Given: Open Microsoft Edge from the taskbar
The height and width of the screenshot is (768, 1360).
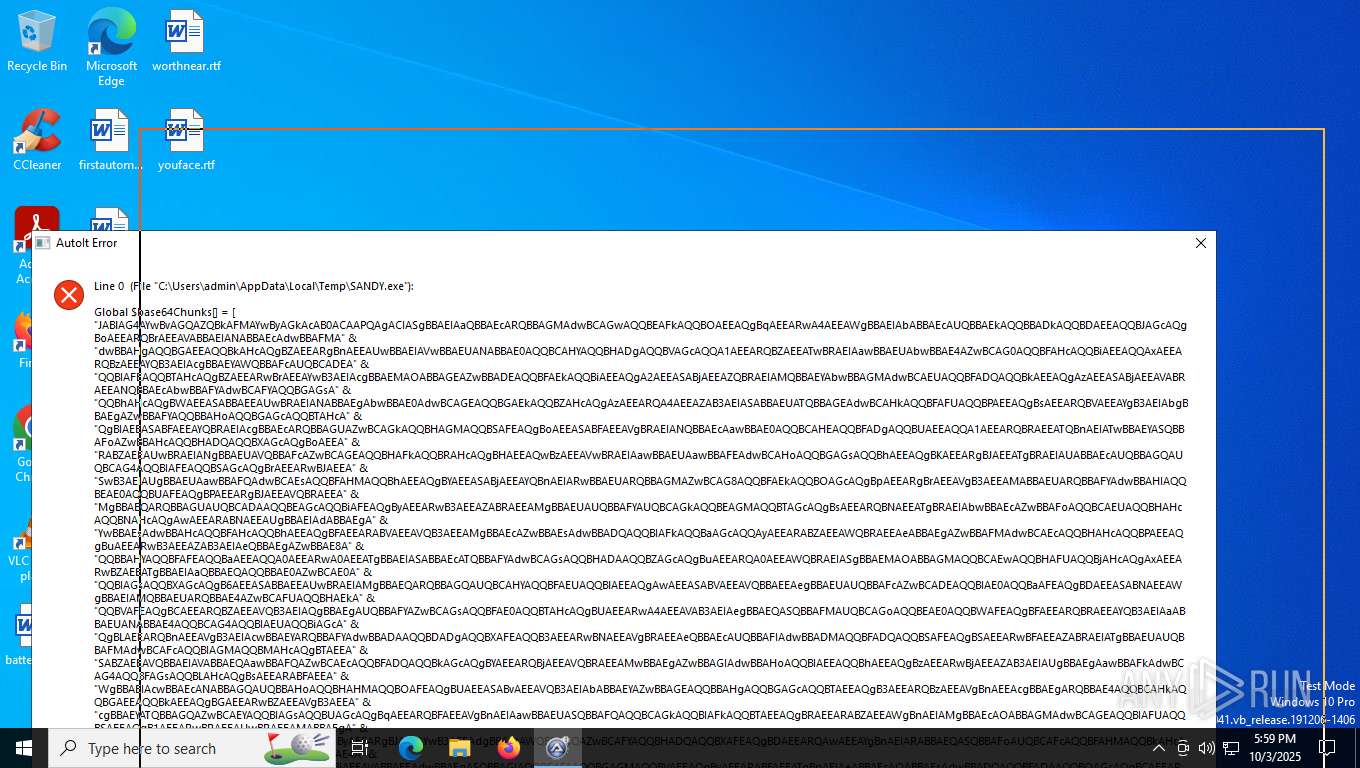Looking at the screenshot, I should pos(411,748).
